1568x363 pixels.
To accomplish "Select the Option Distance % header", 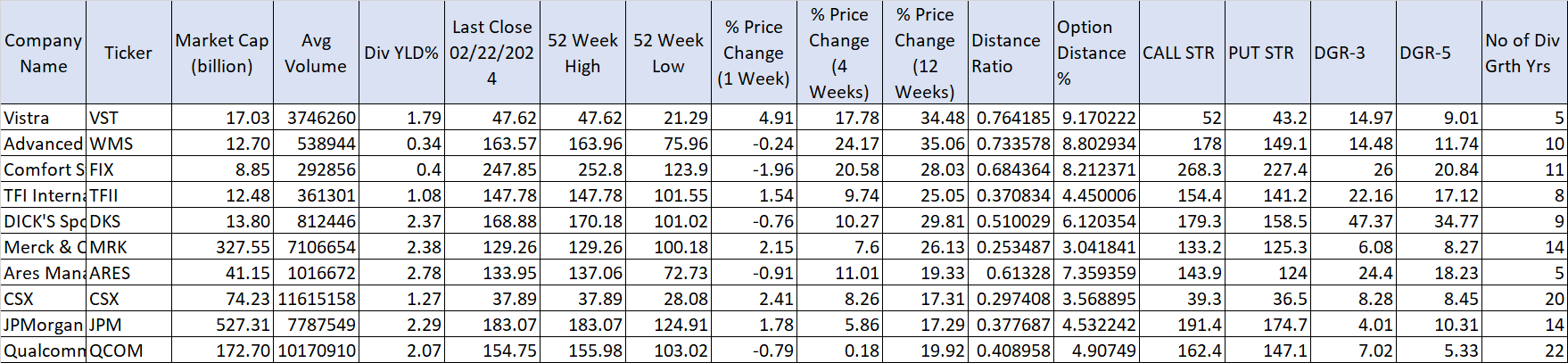I will [1095, 53].
